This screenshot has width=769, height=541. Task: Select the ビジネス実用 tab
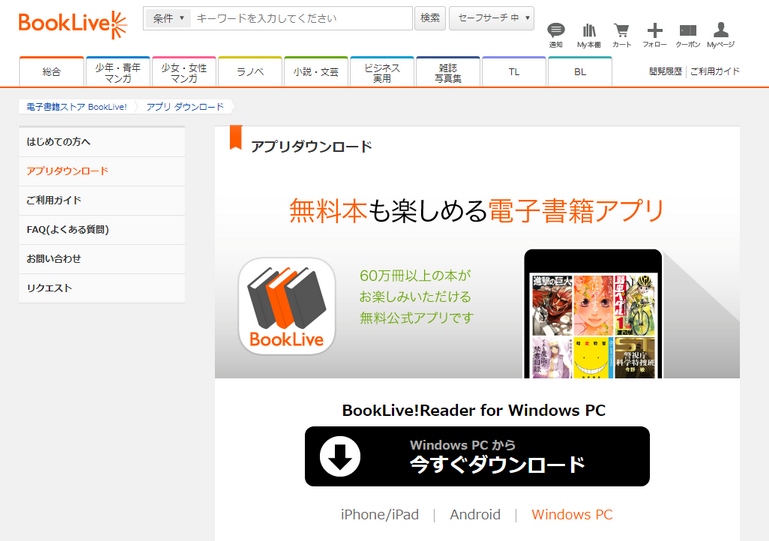tap(382, 72)
